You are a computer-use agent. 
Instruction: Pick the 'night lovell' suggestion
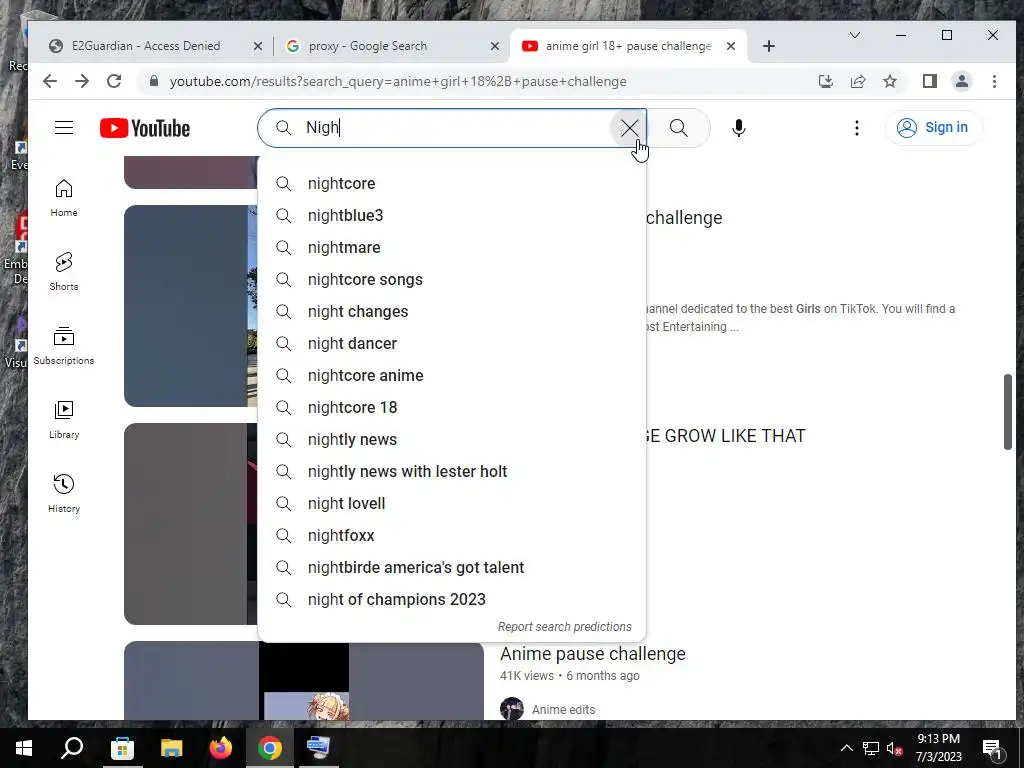pos(451,504)
